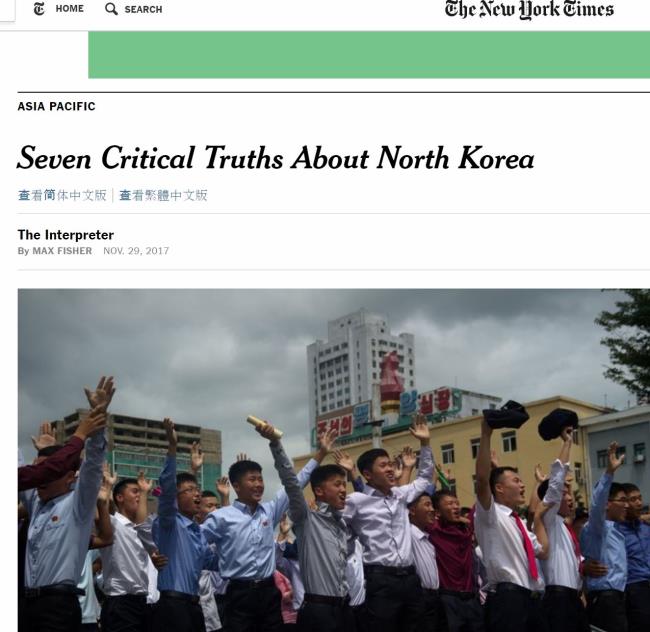Click the small NYT "T" logo icon
Screen dimensions: 650x632
[39, 9]
